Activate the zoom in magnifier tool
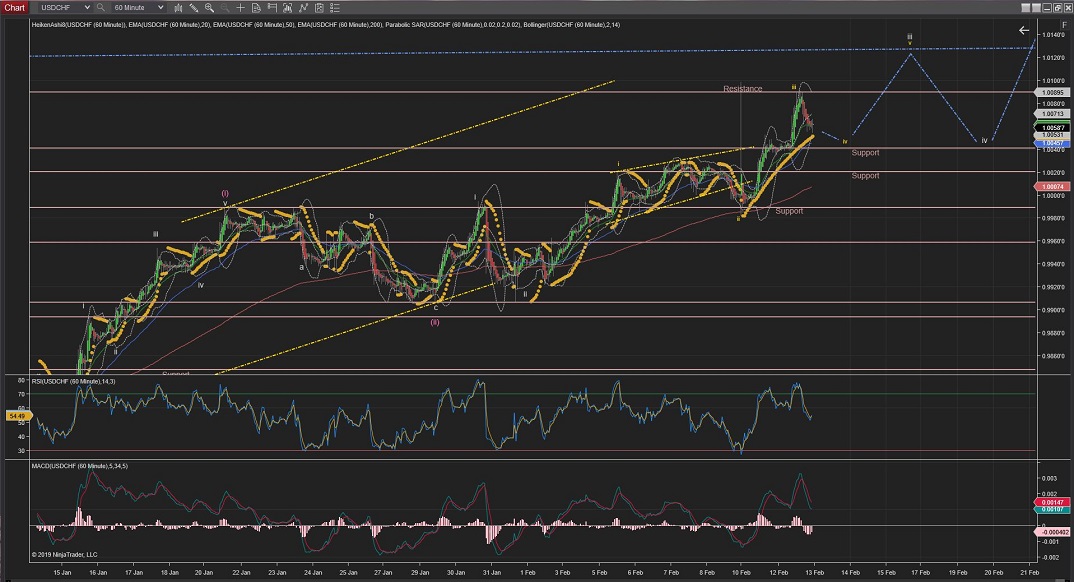 pos(209,8)
